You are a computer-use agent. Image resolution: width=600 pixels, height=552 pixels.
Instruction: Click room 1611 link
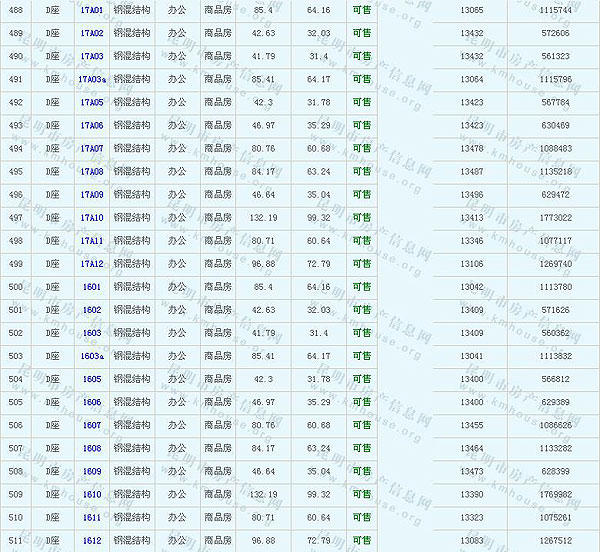92,518
